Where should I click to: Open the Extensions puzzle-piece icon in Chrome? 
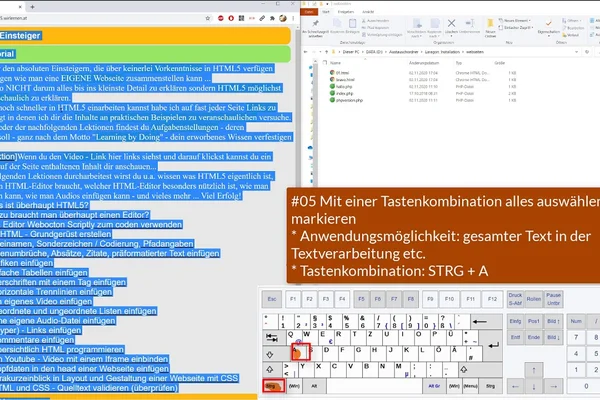tap(272, 18)
